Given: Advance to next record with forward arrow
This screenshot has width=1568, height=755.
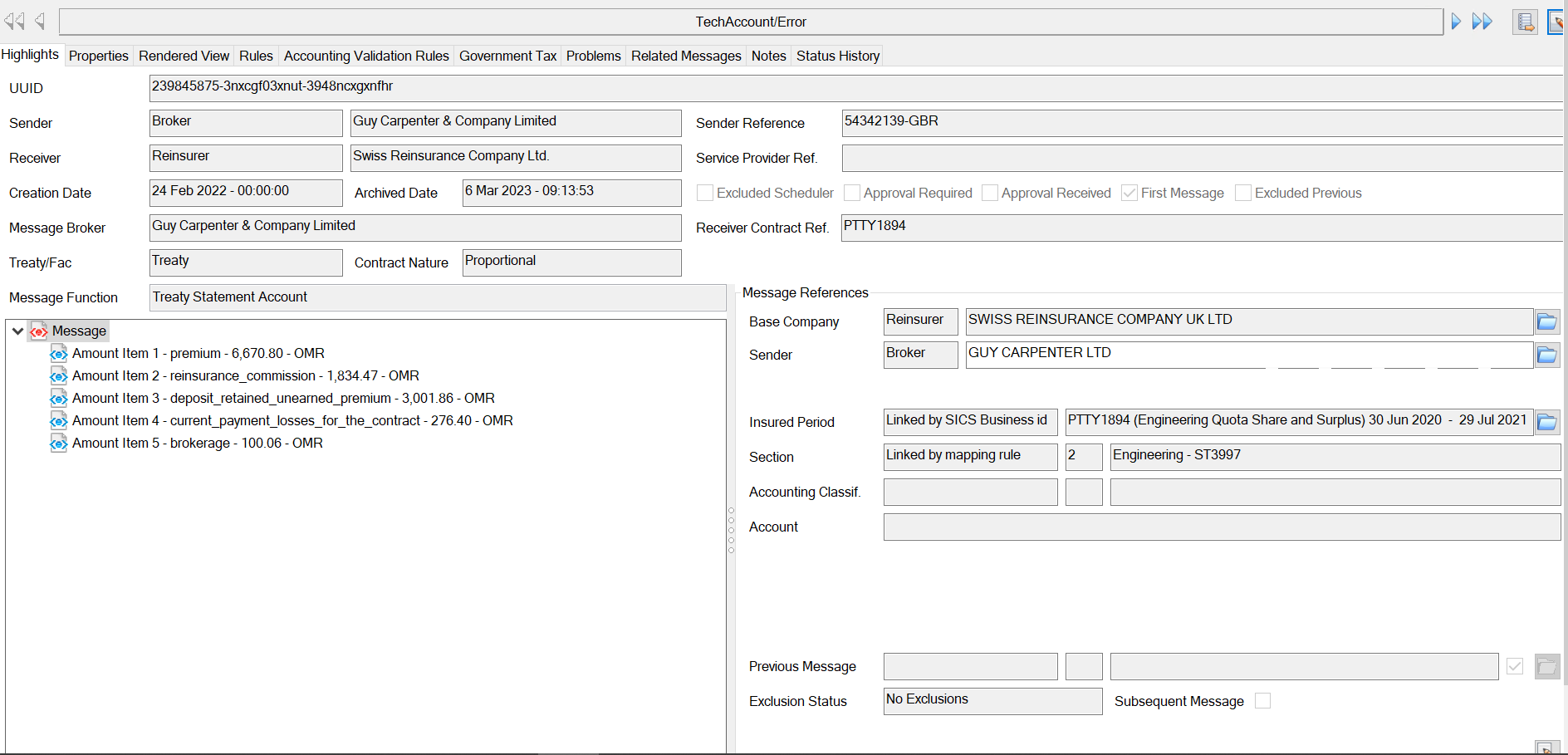Looking at the screenshot, I should pyautogui.click(x=1455, y=22).
